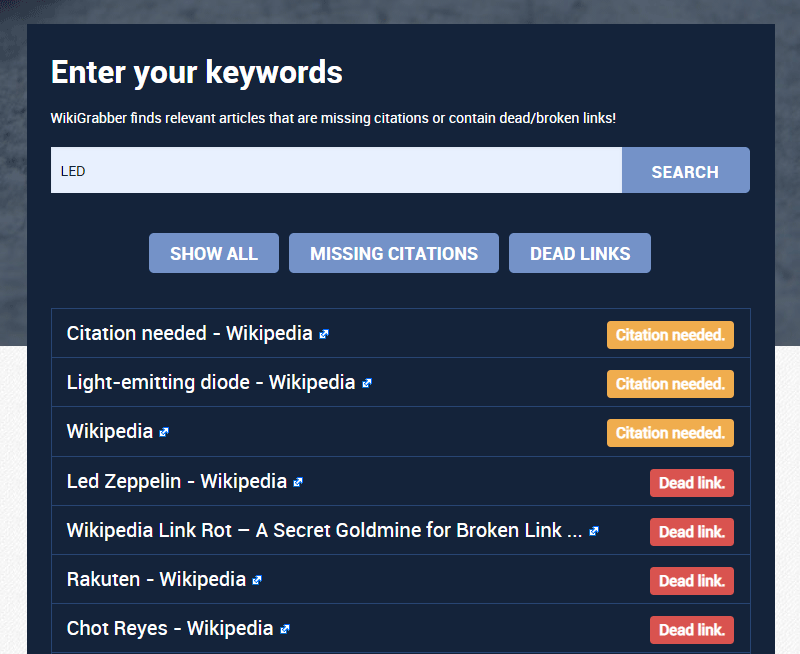The image size is (800, 654).
Task: Click the keyword input field containing LED
Action: pos(336,170)
